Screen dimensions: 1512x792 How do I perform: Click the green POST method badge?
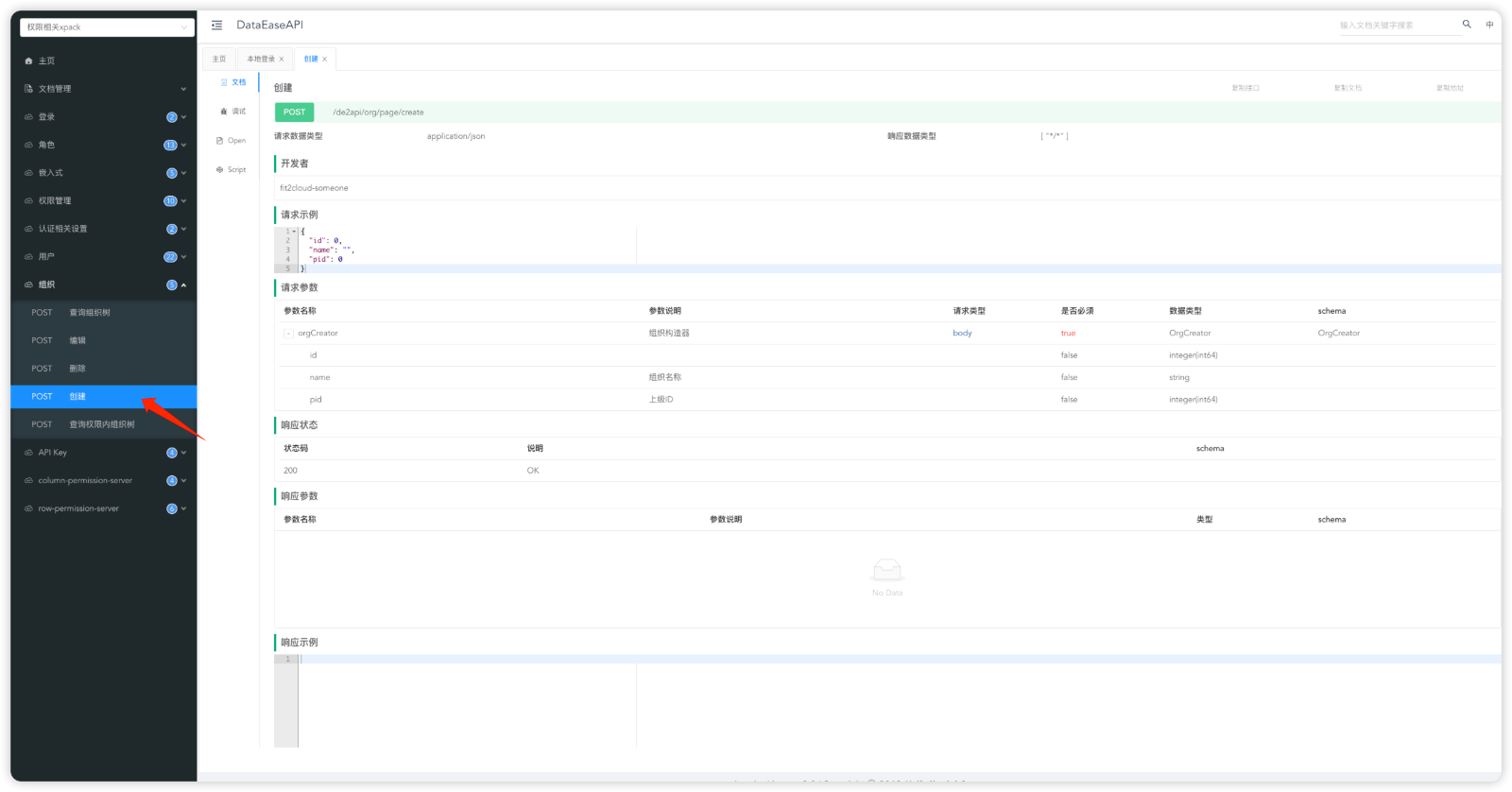[294, 112]
